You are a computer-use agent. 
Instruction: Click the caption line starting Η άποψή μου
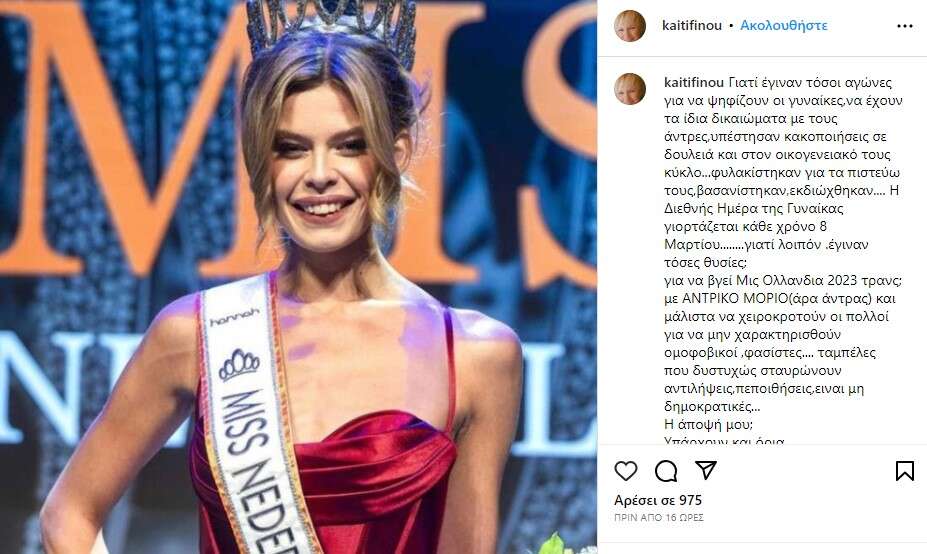(x=708, y=425)
